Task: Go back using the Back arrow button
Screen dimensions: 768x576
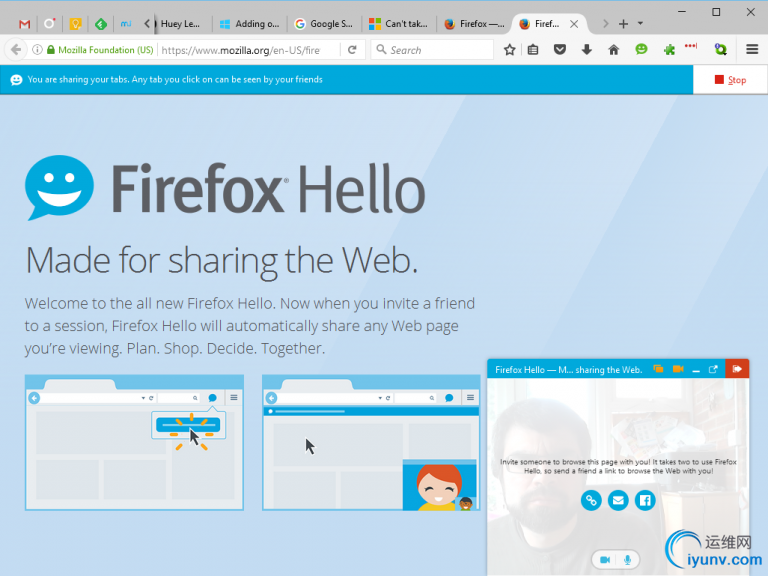Action: [16, 49]
